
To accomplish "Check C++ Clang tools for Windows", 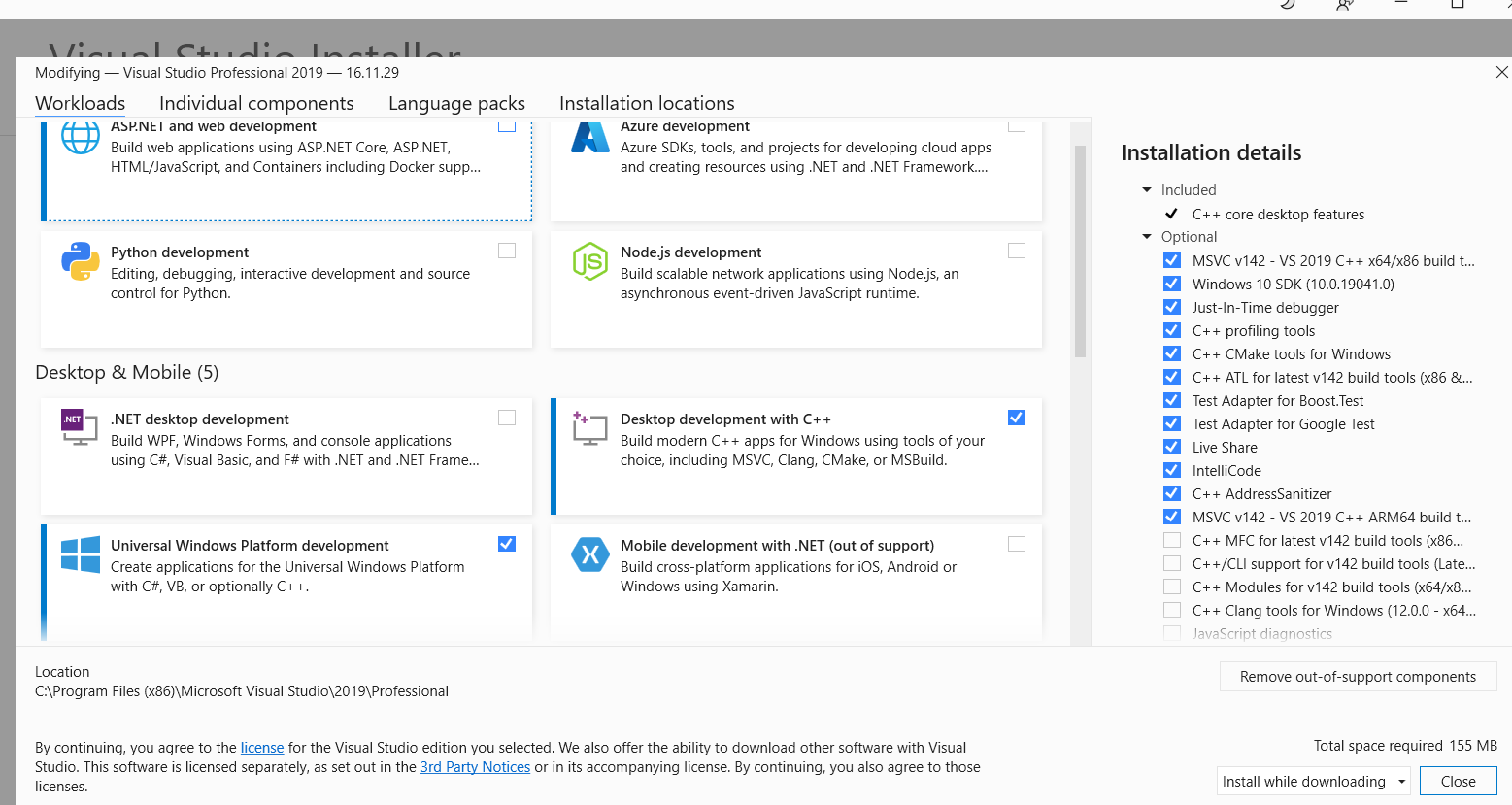I will pyautogui.click(x=1172, y=610).
